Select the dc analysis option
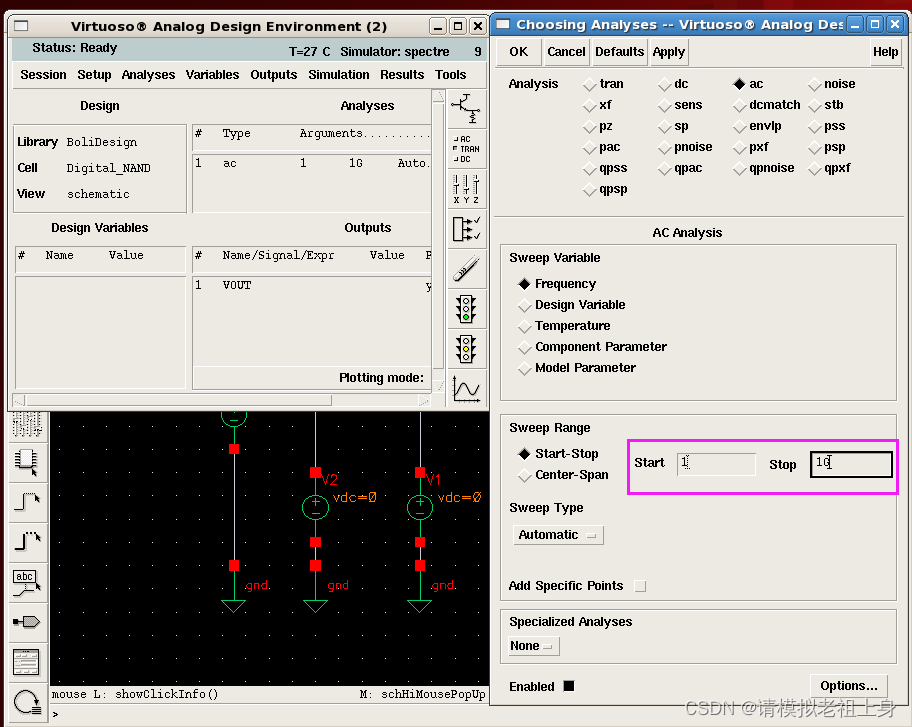Screen dimensions: 912x727 [x=674, y=84]
